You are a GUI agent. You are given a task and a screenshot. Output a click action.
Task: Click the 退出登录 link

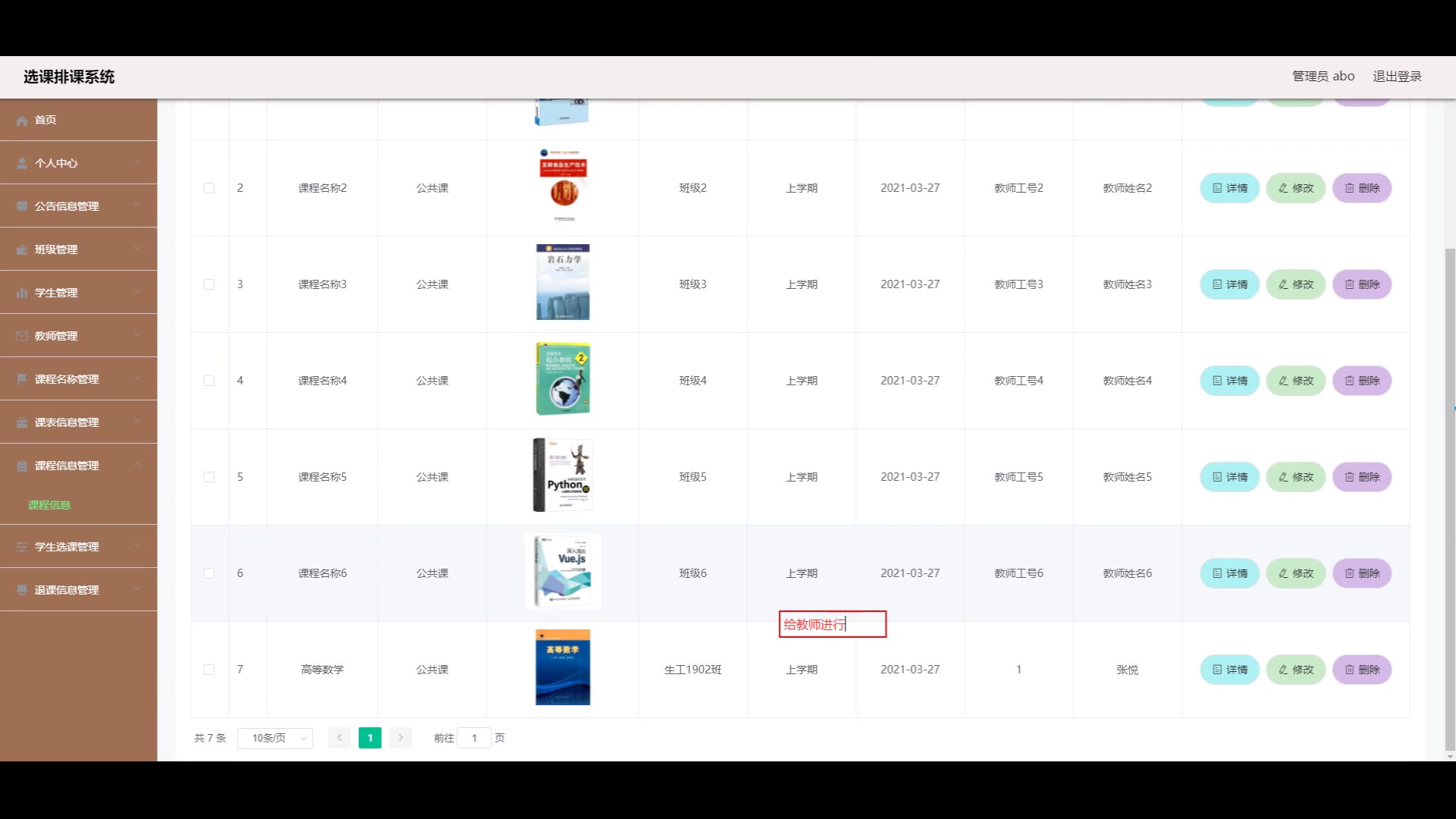coord(1397,77)
